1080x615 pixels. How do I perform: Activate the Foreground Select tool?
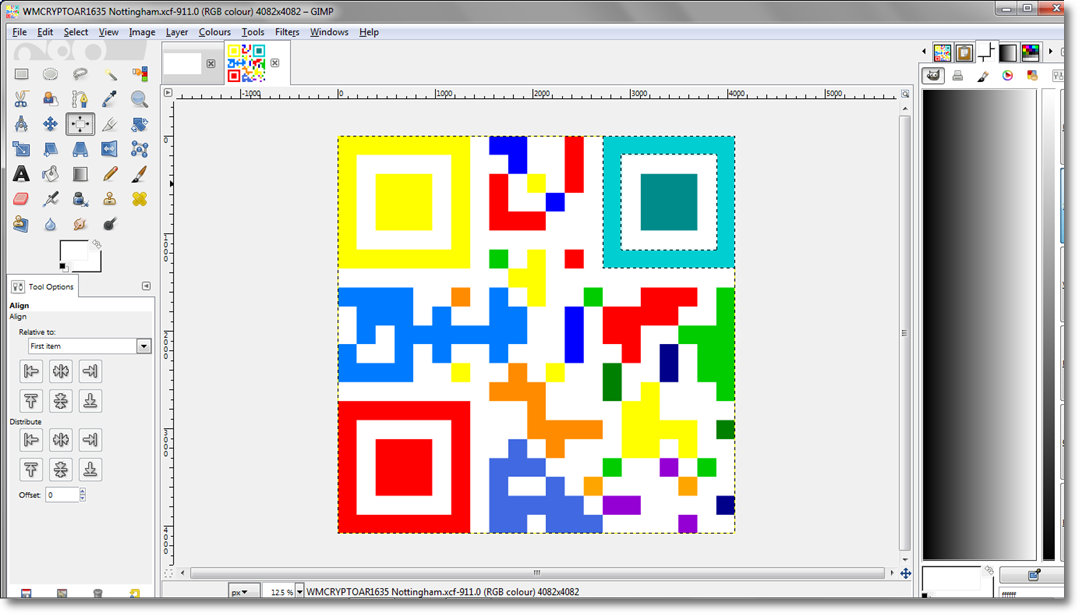click(x=50, y=99)
